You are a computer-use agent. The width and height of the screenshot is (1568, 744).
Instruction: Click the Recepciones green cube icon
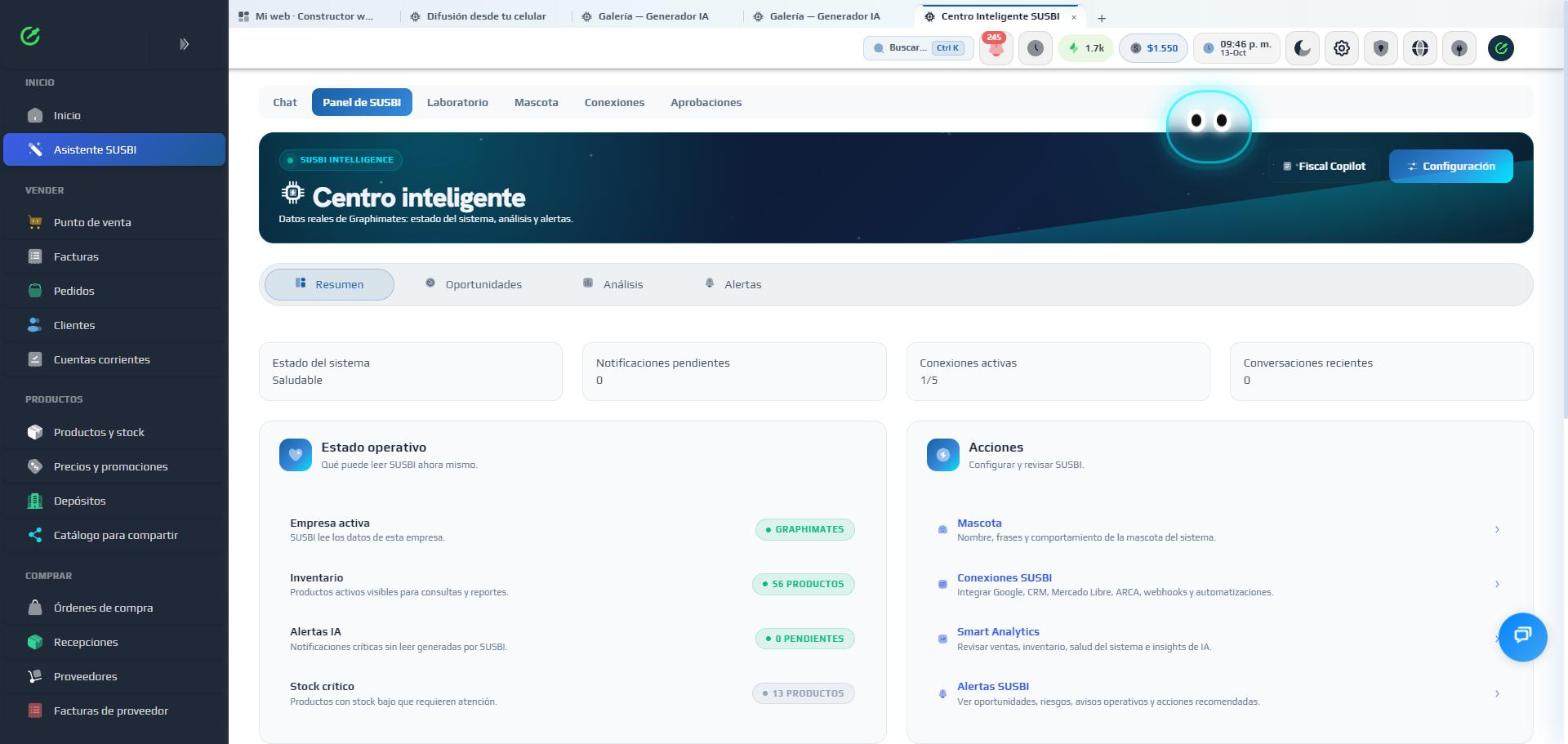[35, 642]
